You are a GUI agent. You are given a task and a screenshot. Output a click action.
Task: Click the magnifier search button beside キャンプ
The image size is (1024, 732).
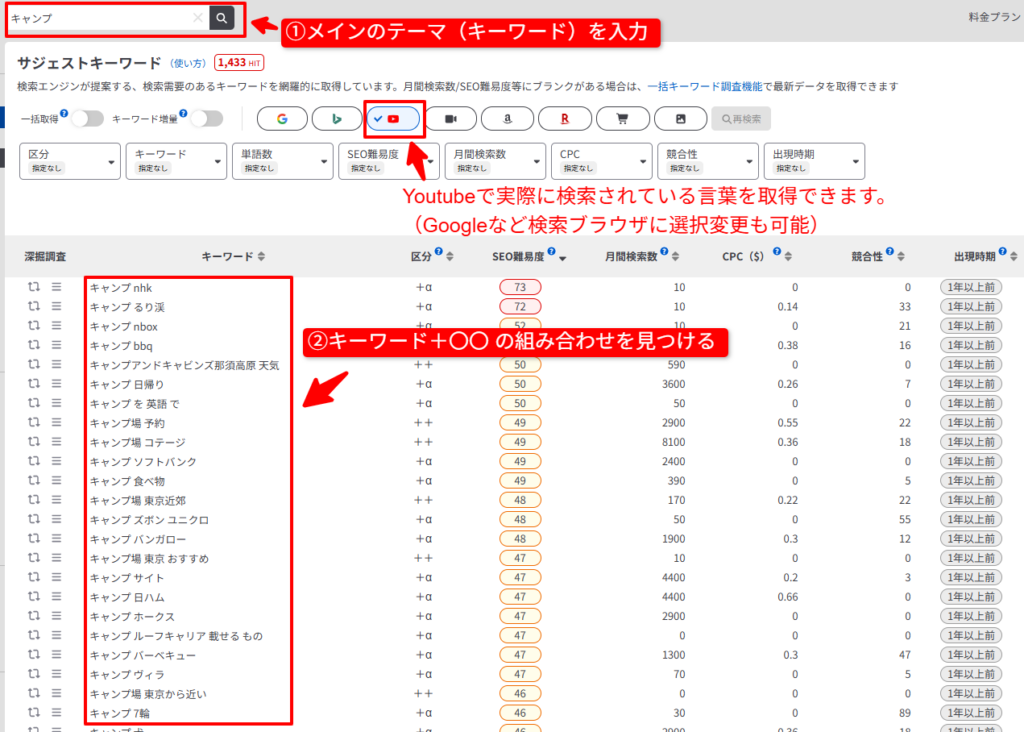pyautogui.click(x=221, y=18)
